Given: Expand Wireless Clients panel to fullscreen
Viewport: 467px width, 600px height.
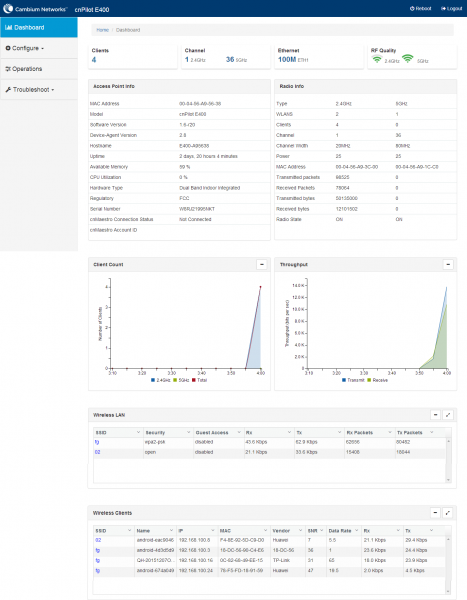Looking at the screenshot, I should click(x=448, y=513).
